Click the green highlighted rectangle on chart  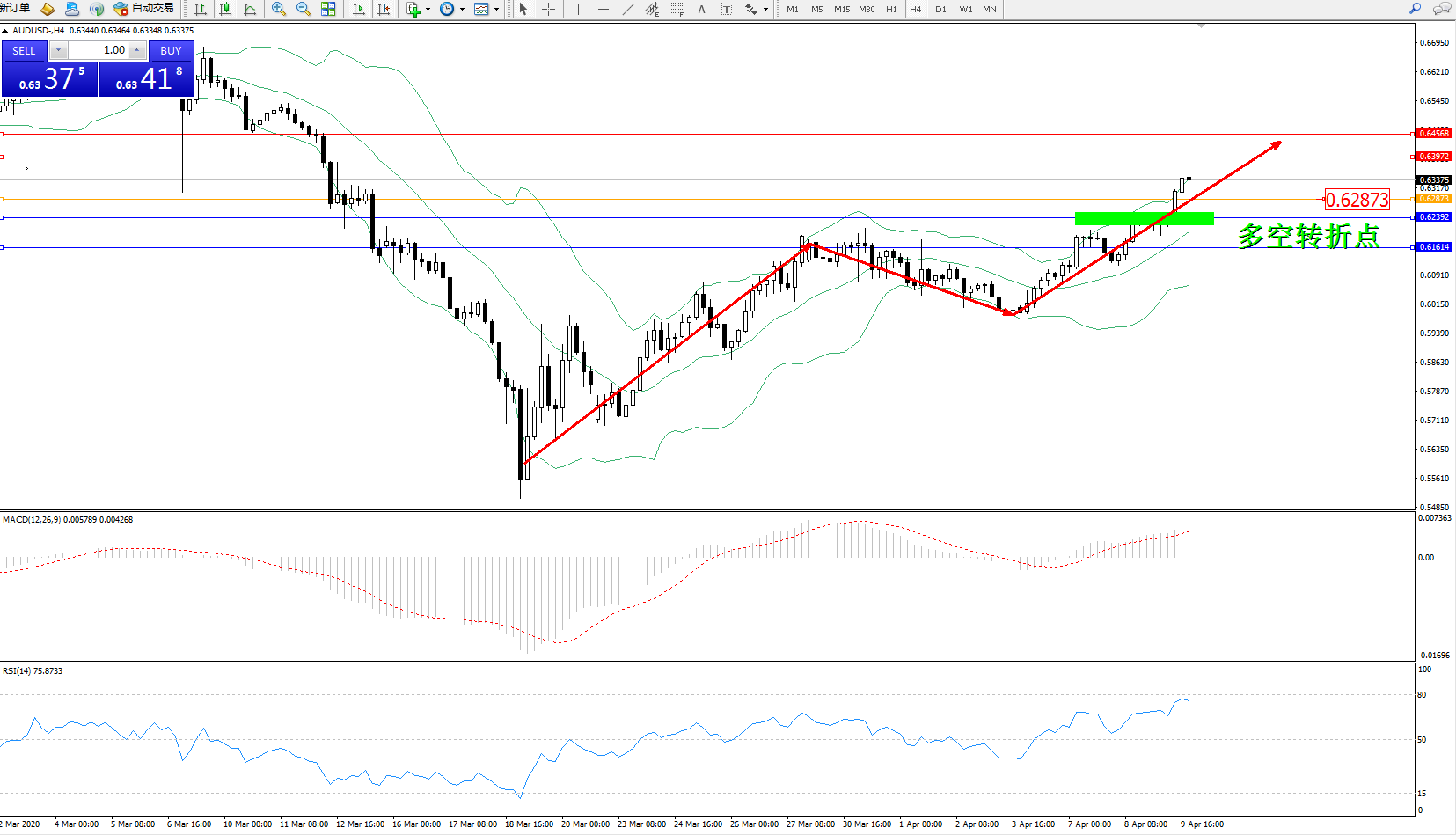pos(1144,218)
